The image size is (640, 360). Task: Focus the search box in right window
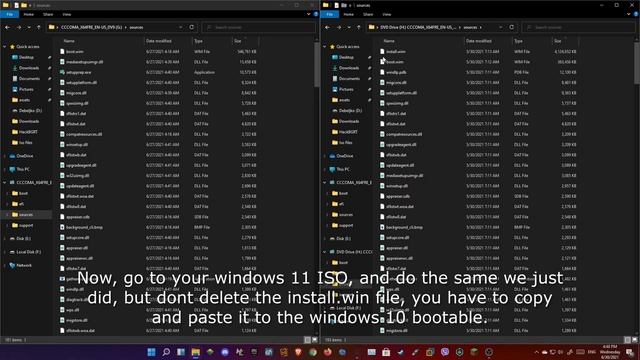click(579, 27)
